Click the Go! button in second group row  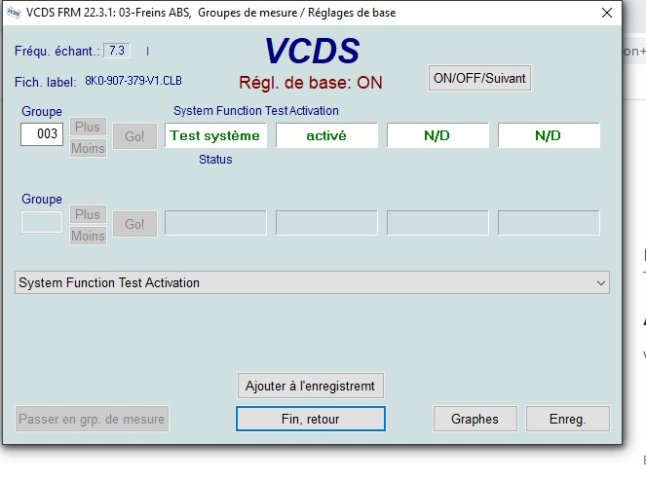[135, 224]
